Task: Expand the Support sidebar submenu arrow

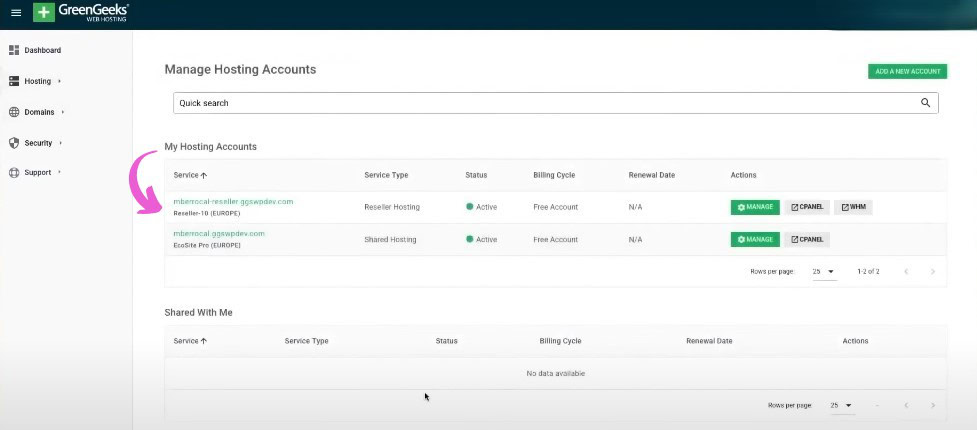Action: 59,173
